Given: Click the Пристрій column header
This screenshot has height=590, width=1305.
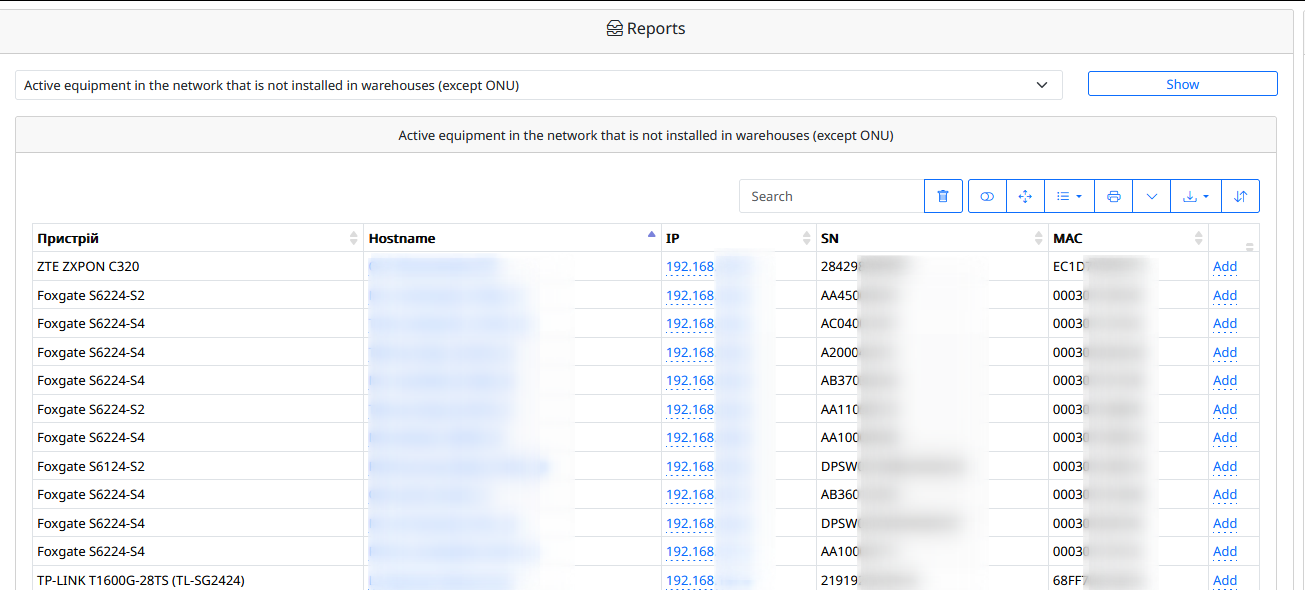Looking at the screenshot, I should [198, 238].
